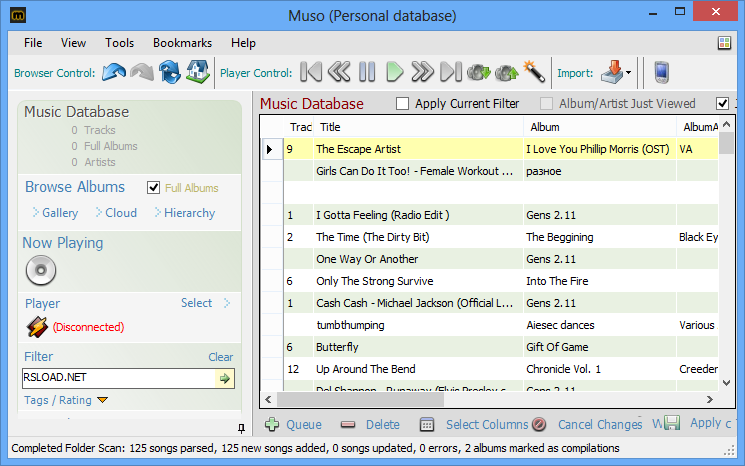The width and height of the screenshot is (745, 466).
Task: Click the magic wand icon
Action: (534, 72)
